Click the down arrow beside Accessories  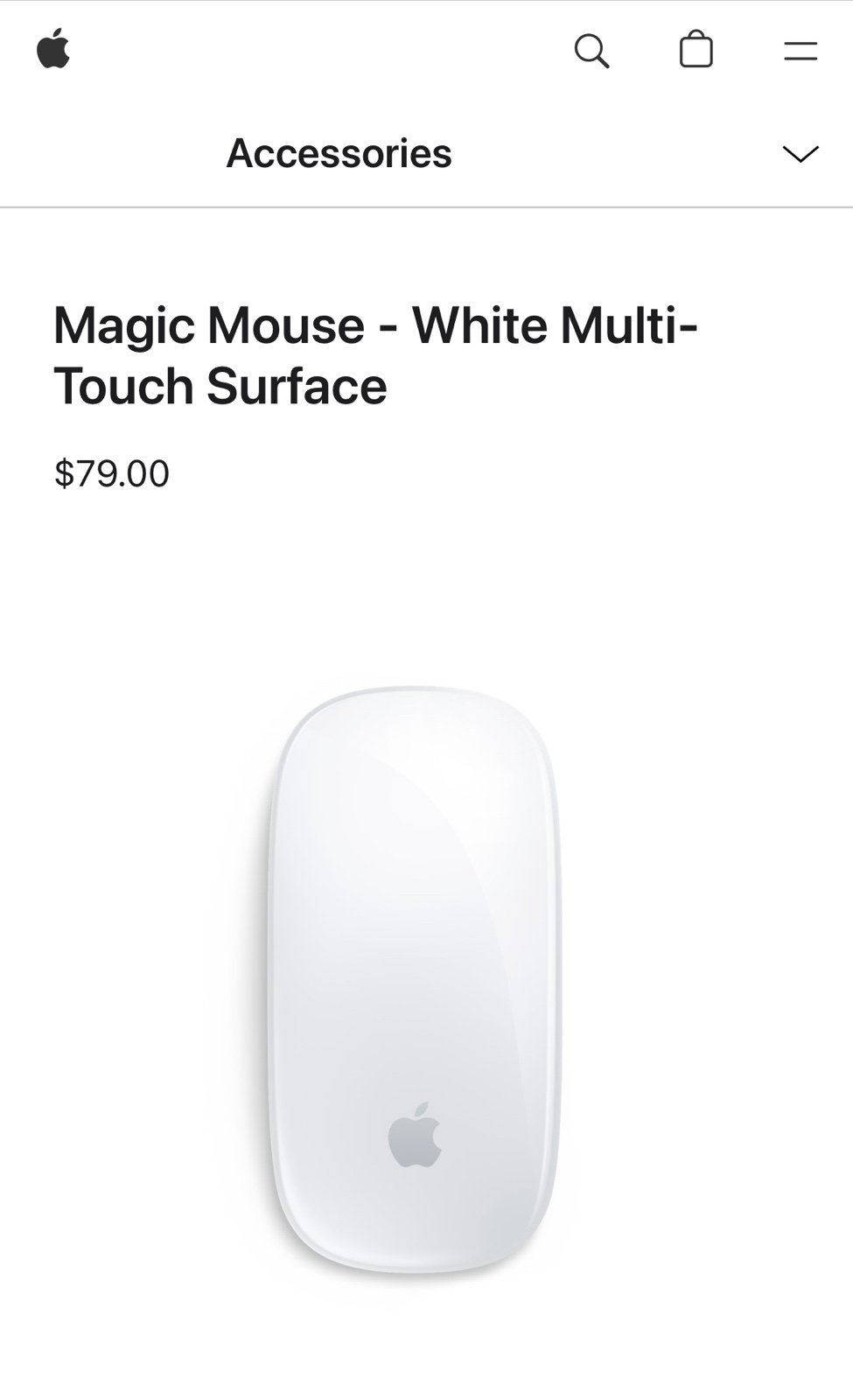[x=801, y=154]
